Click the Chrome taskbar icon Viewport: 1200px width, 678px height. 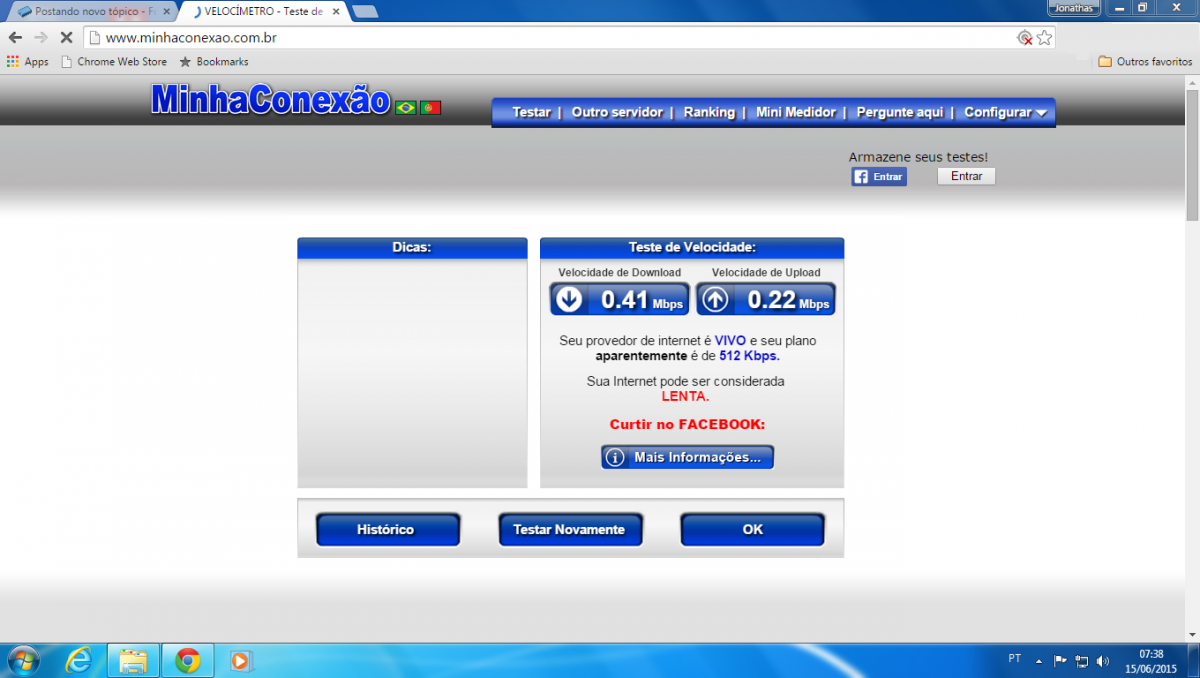(x=187, y=661)
